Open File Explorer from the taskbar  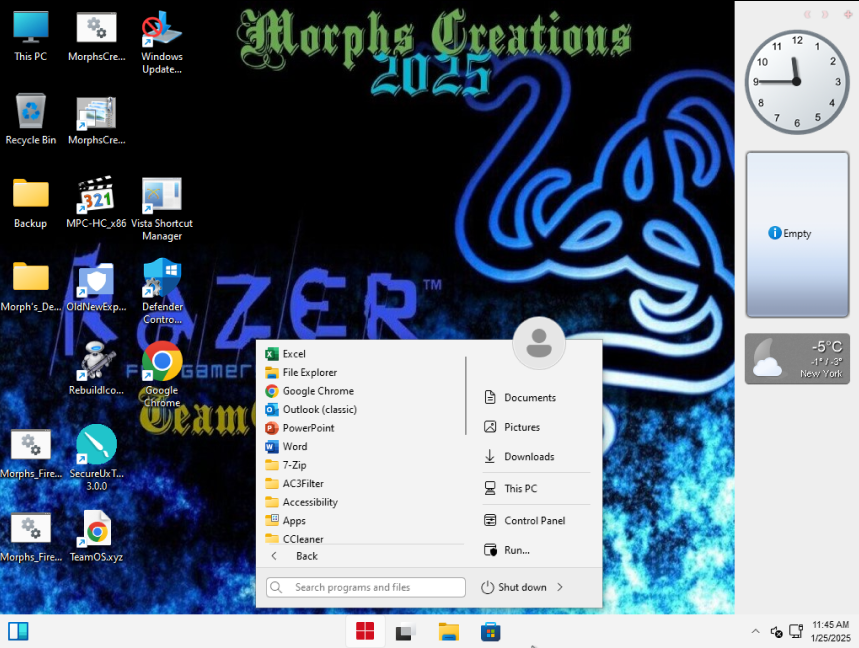coord(449,632)
